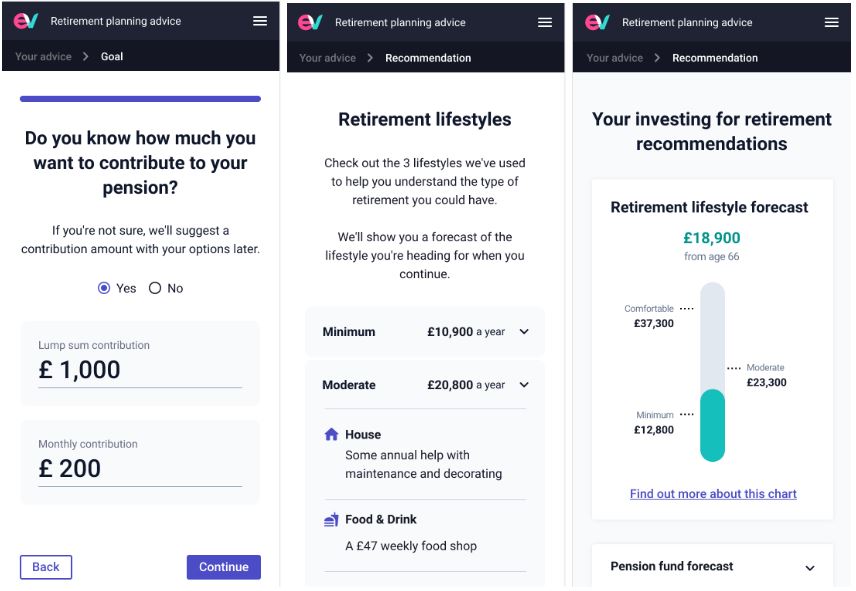
Task: Click the House icon in Moderate lifestyle
Action: 331,434
